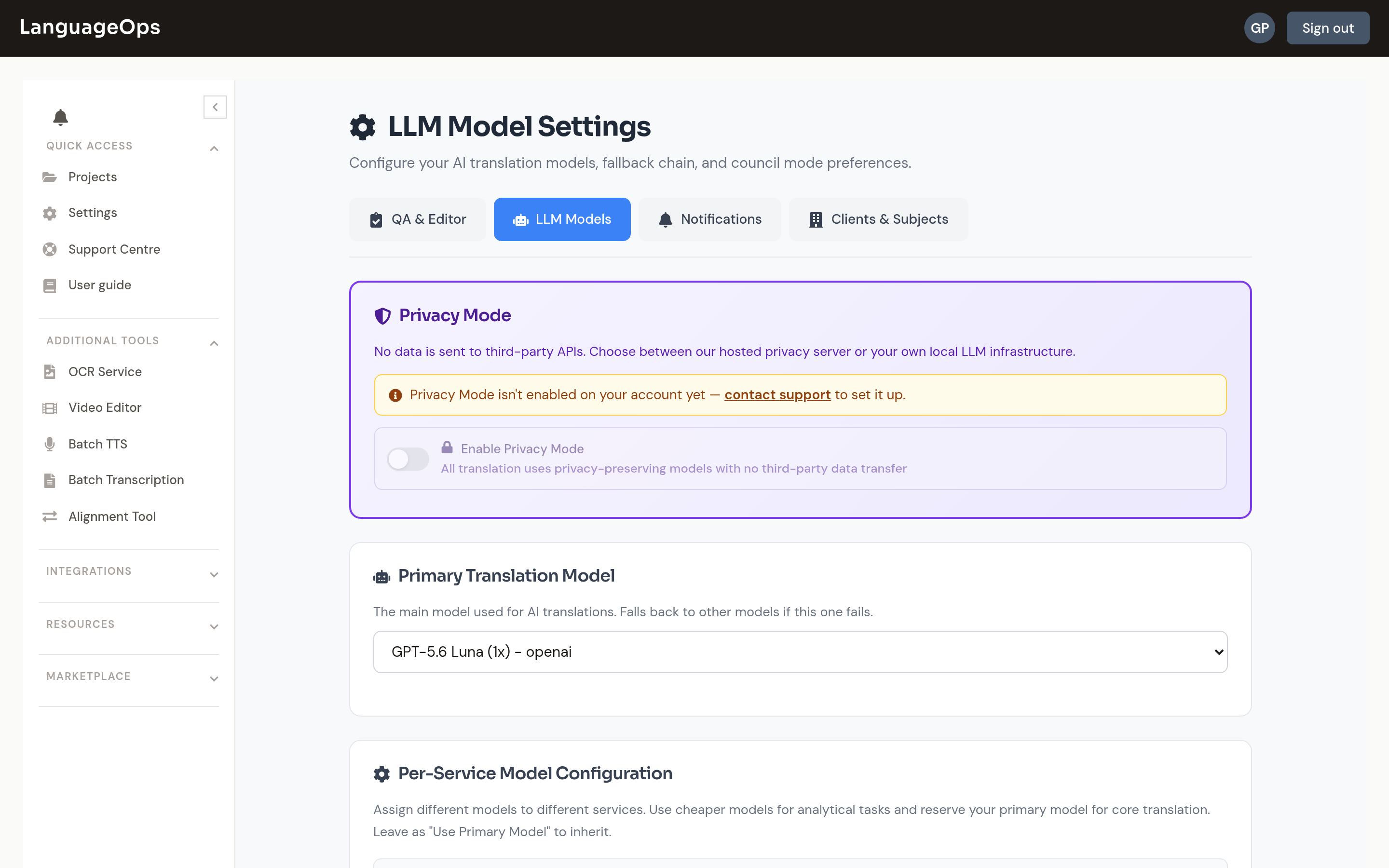Click the Privacy Mode heading

click(455, 315)
